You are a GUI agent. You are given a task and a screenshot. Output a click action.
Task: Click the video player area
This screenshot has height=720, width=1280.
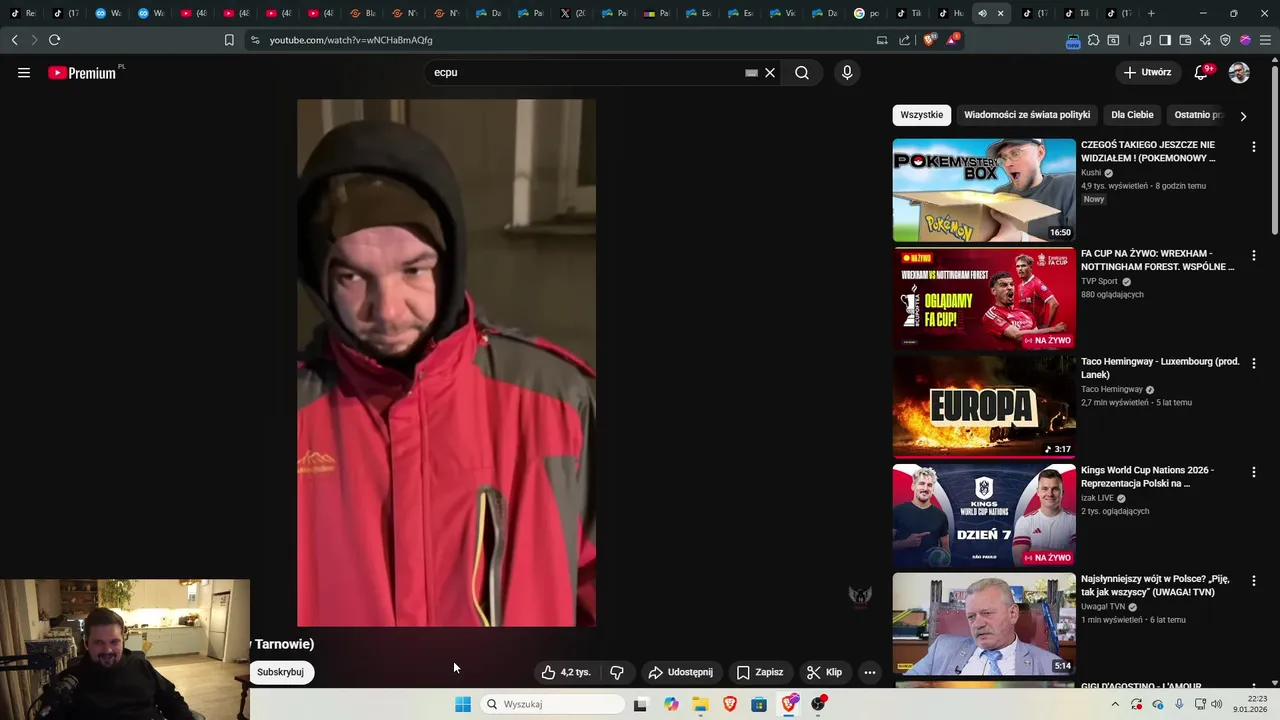coord(446,363)
